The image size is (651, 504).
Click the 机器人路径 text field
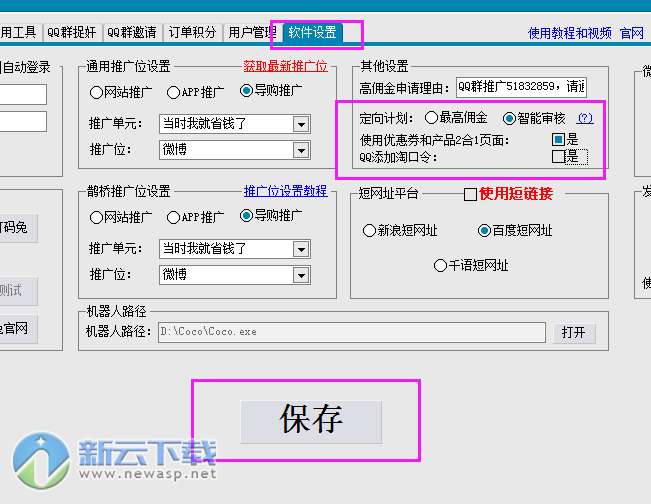point(352,332)
